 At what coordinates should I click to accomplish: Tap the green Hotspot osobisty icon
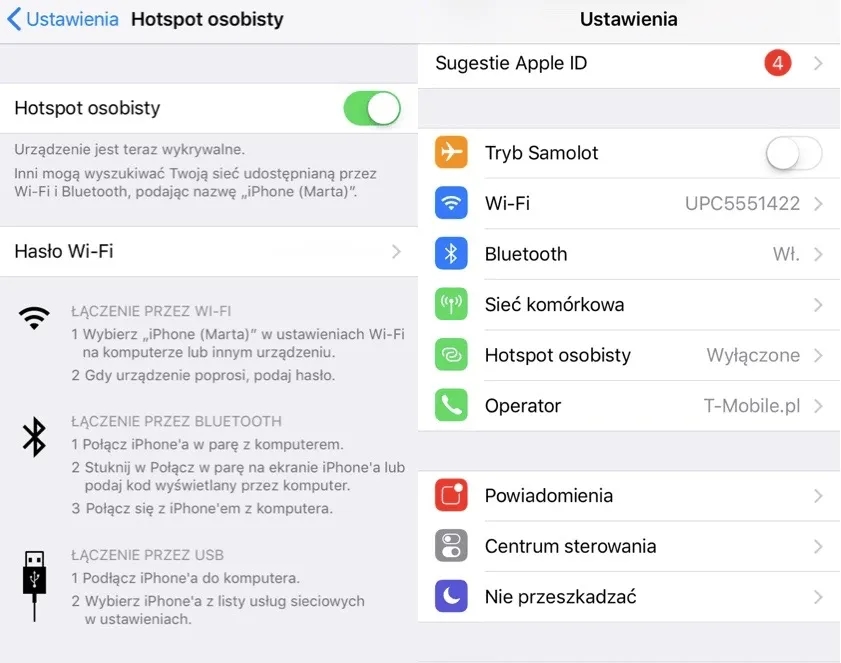click(451, 355)
